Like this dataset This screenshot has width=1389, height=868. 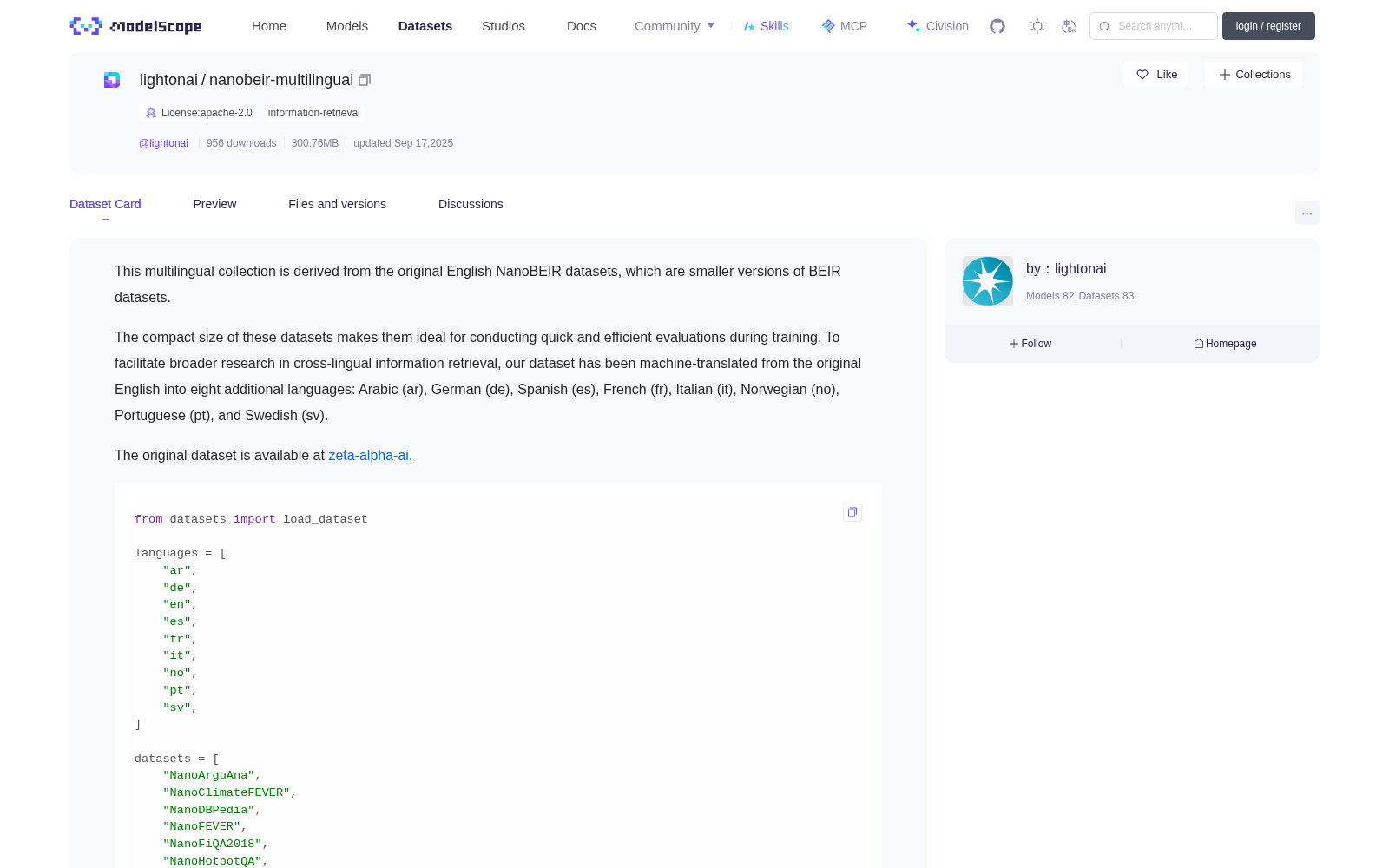click(x=1155, y=75)
